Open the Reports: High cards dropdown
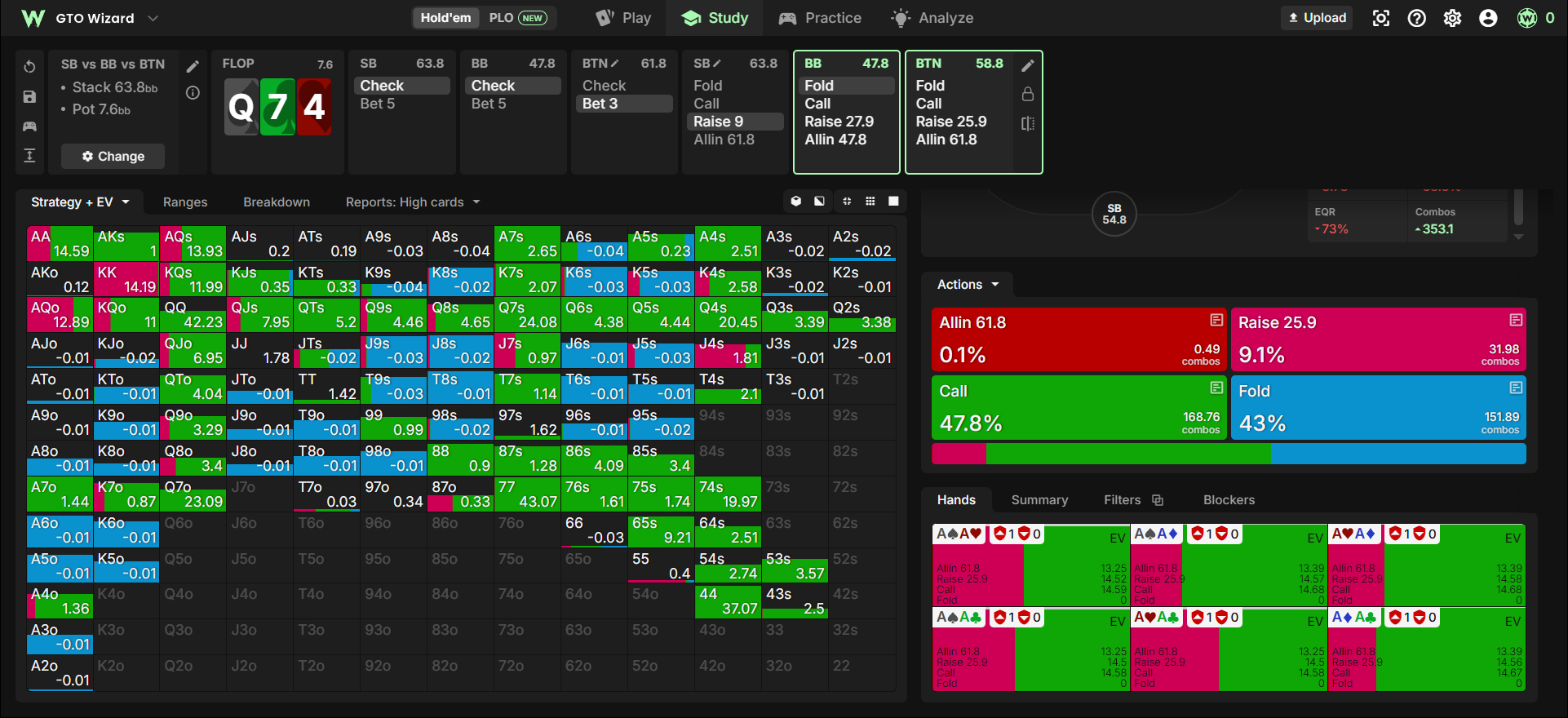 [x=413, y=202]
